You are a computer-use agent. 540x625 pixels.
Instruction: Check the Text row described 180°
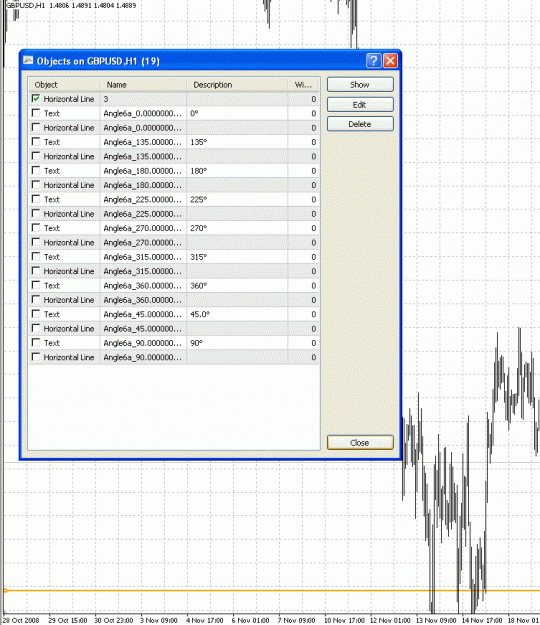coord(36,170)
